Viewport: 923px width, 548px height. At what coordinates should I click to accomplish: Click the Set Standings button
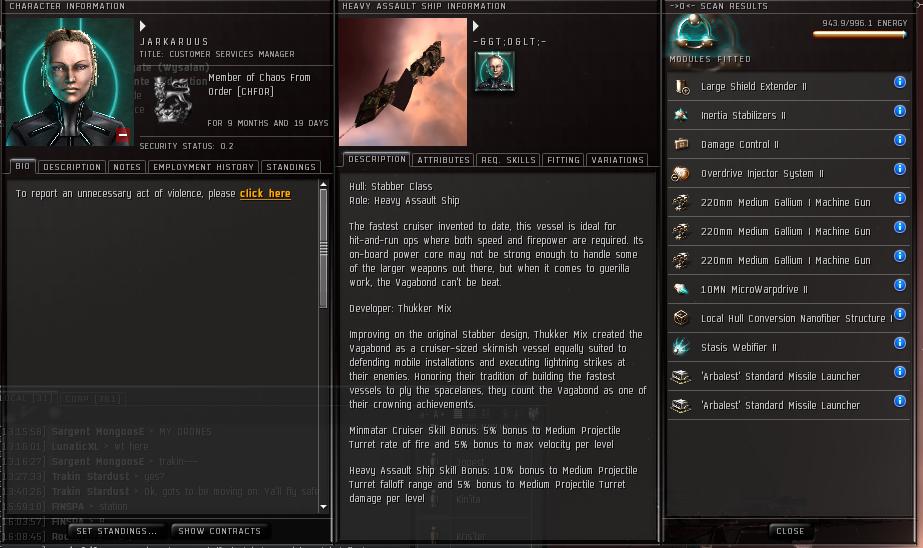point(117,531)
